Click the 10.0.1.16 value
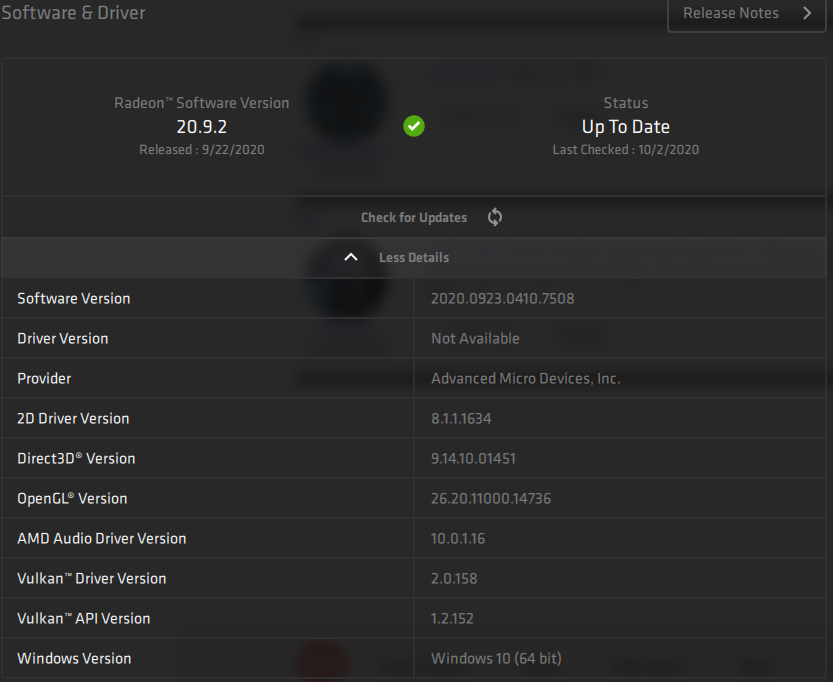This screenshot has width=833, height=682. pyautogui.click(x=458, y=539)
